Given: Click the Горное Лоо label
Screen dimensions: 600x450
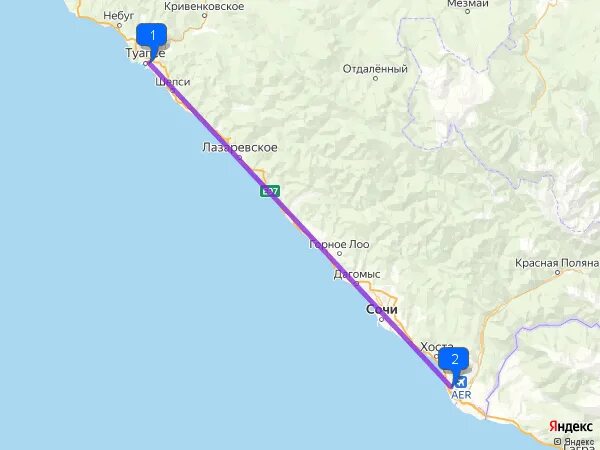Looking at the screenshot, I should click(x=339, y=244).
